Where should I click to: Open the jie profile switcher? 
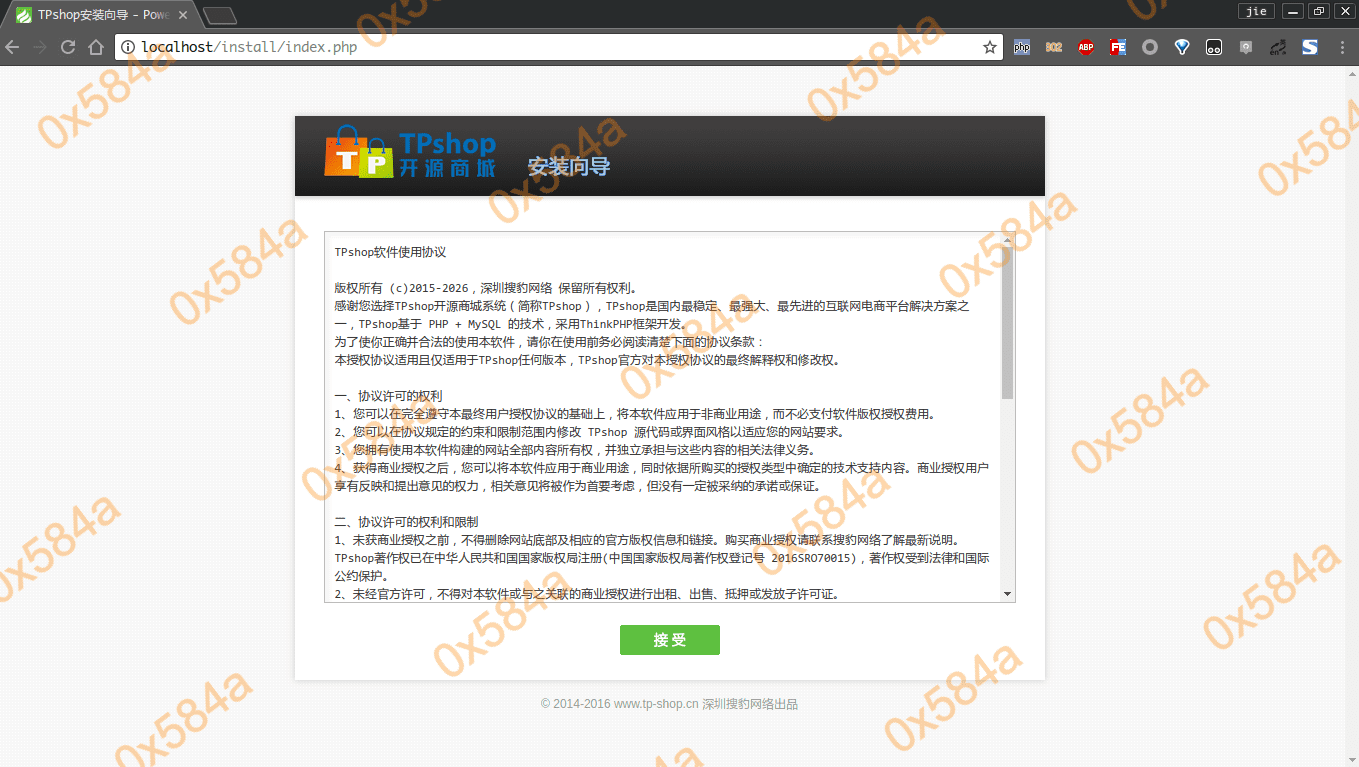point(1257,11)
